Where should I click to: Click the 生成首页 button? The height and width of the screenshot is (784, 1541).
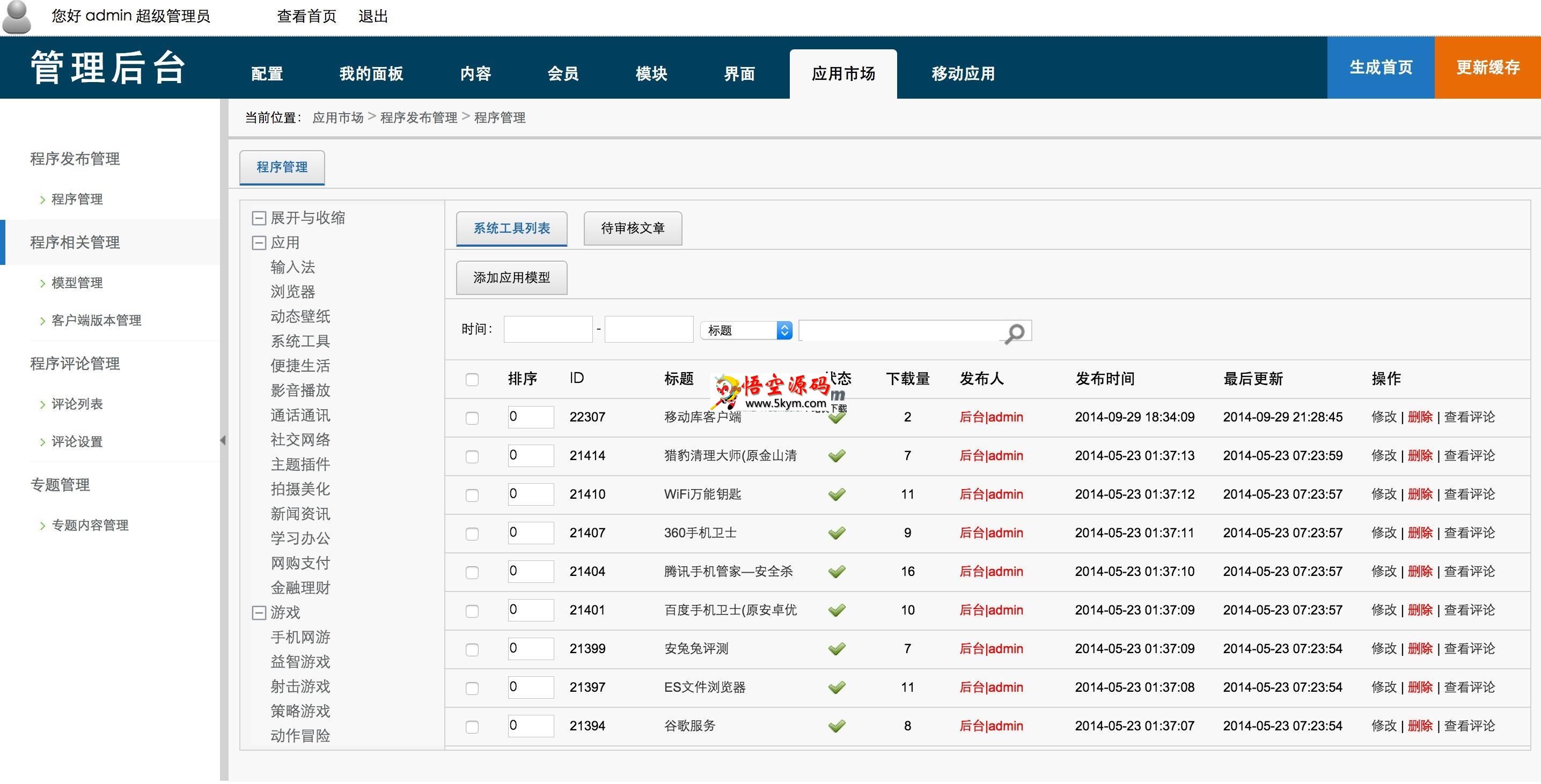[1381, 68]
